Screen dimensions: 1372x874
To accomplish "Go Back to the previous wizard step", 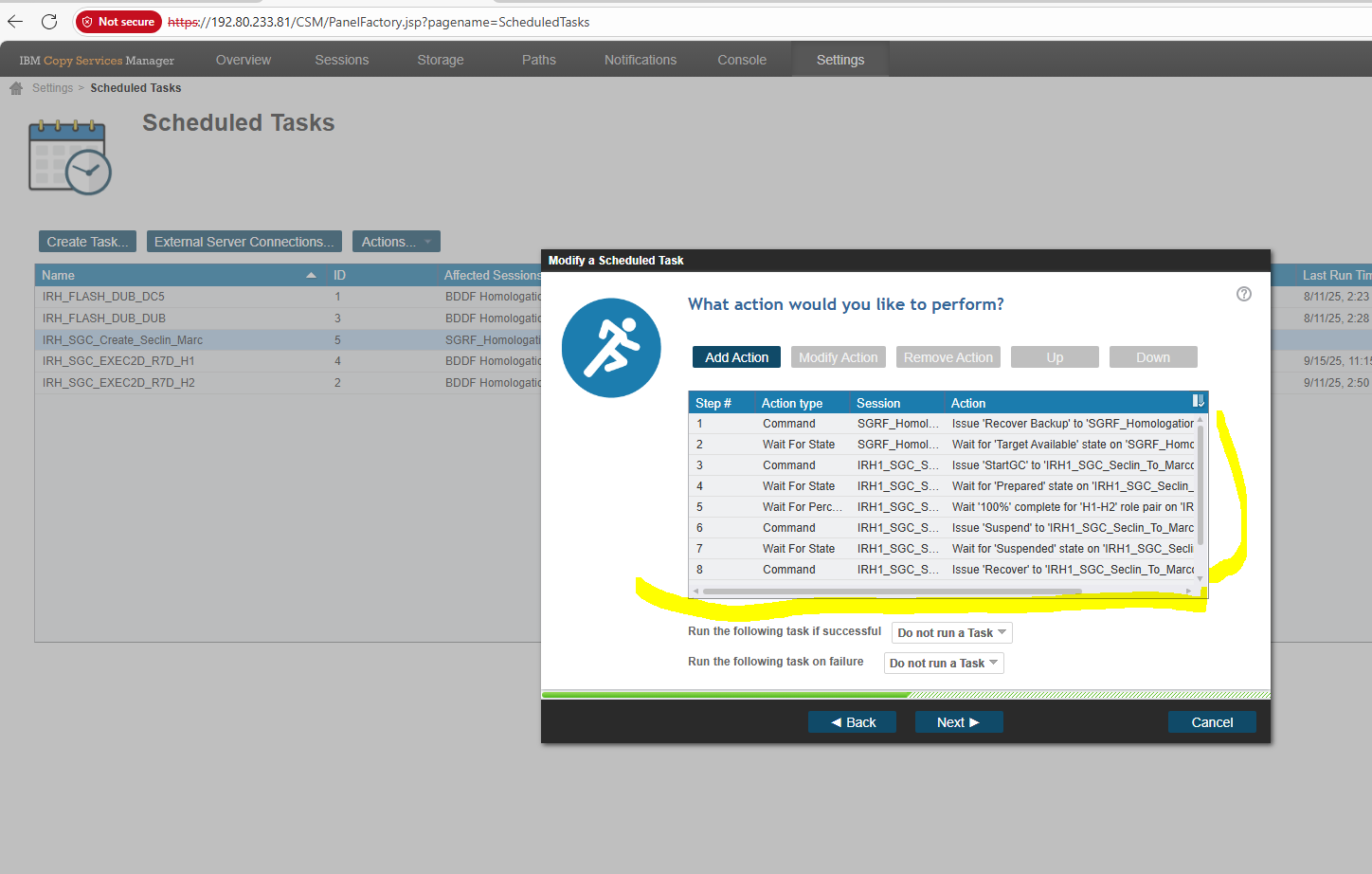I will [852, 722].
